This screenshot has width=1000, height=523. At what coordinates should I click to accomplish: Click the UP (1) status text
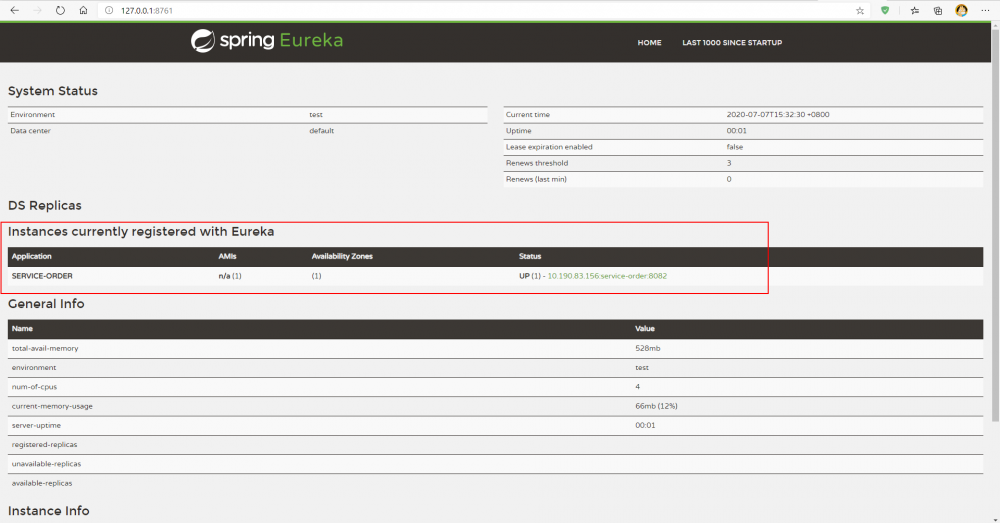point(529,276)
